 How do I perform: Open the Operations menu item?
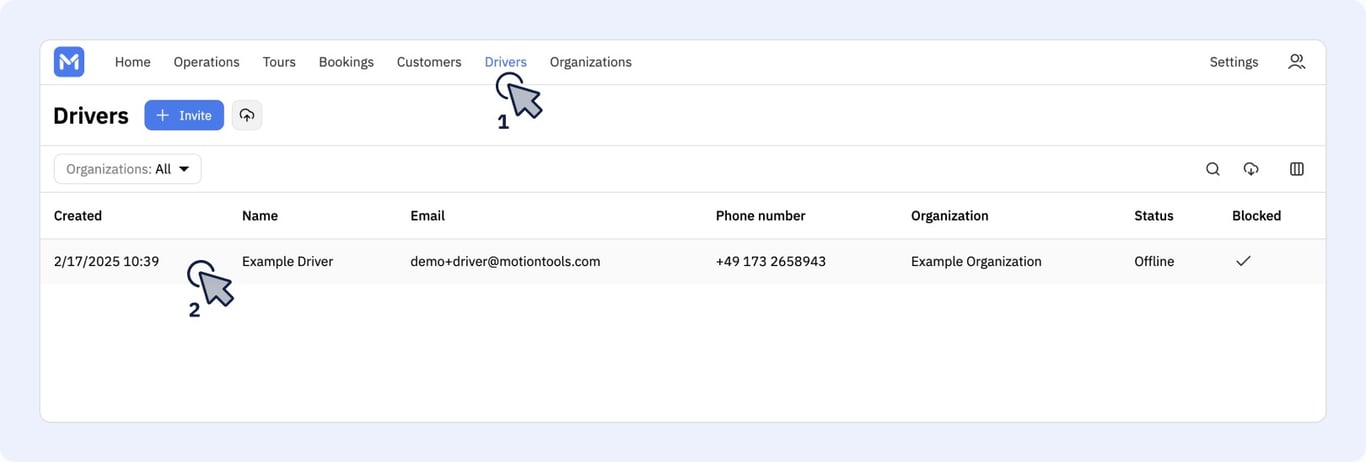coord(206,62)
